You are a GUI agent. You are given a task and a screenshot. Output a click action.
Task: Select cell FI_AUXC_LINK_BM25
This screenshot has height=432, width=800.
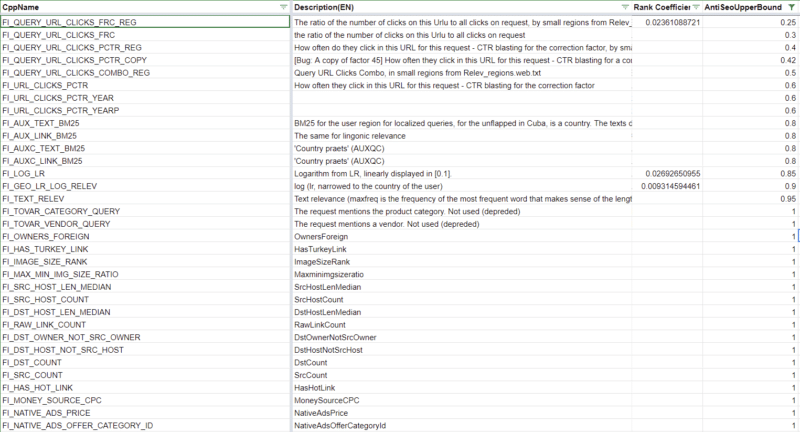click(x=145, y=161)
